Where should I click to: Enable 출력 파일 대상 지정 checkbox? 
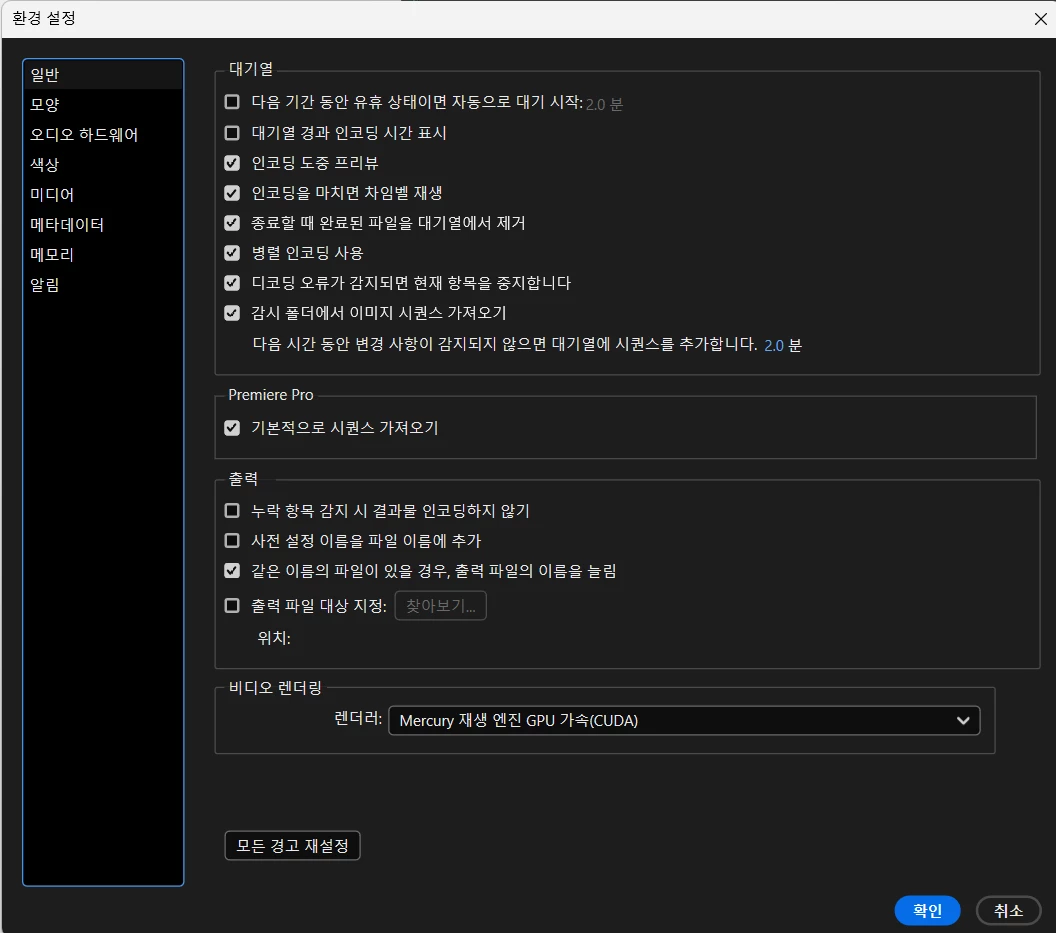[232, 606]
